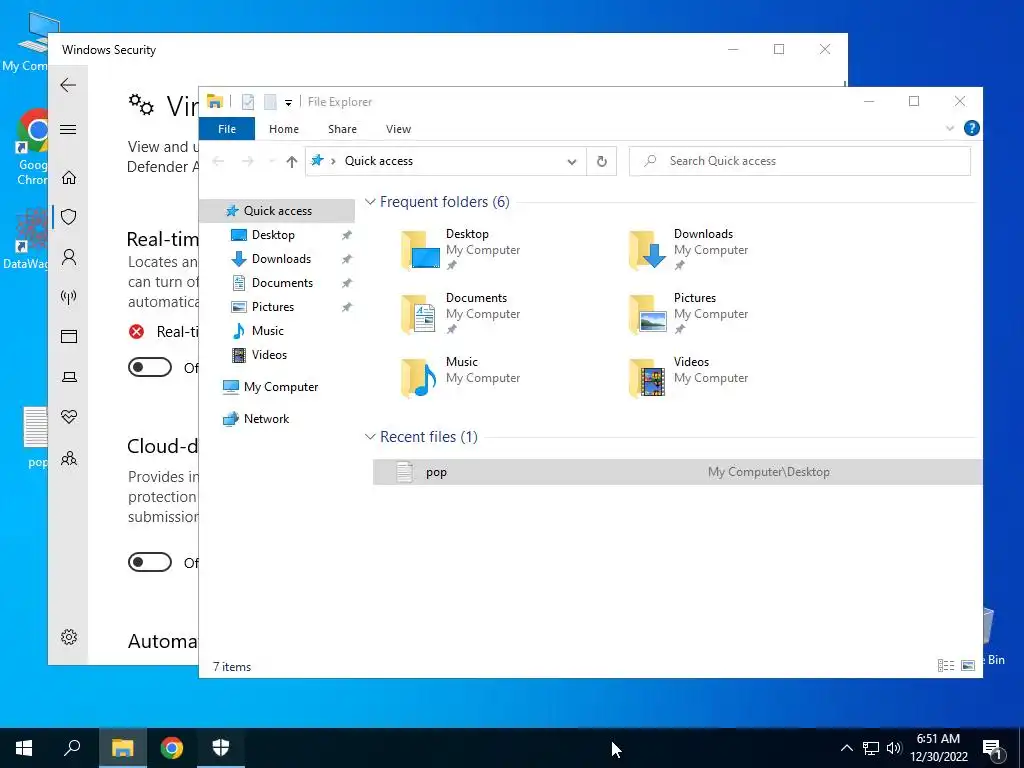Open App & browser control icon
1024x768 pixels.
click(x=69, y=336)
